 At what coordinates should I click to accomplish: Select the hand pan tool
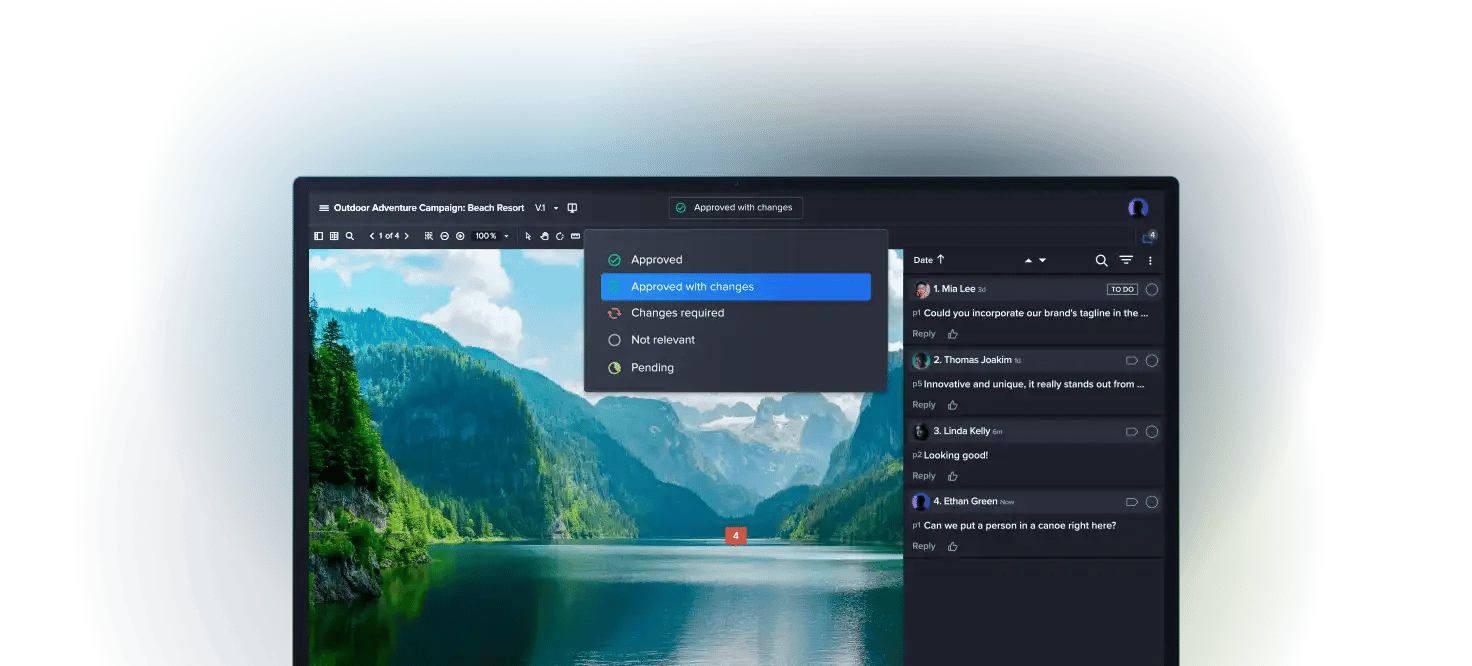(545, 236)
